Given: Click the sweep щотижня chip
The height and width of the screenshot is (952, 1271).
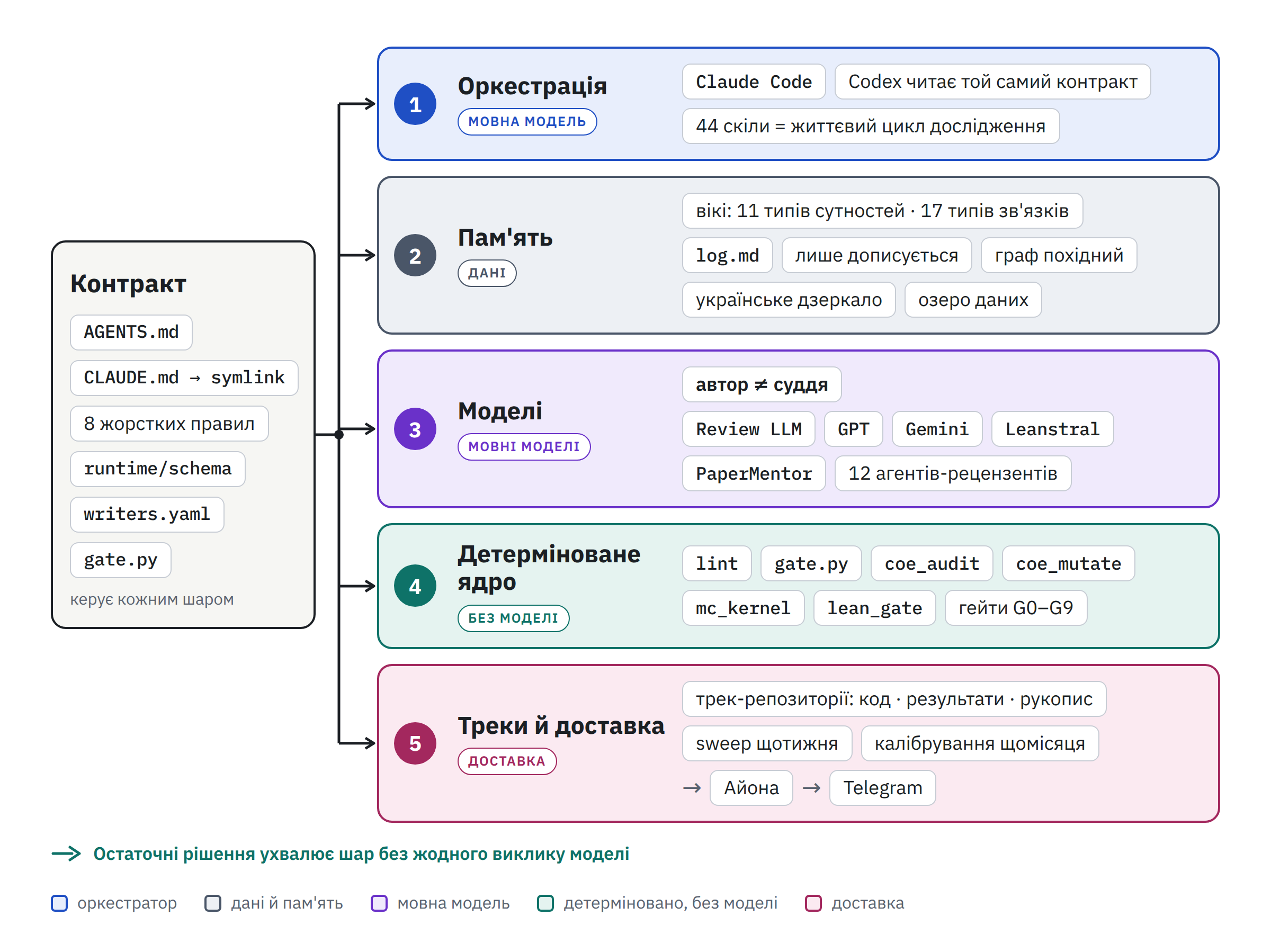Looking at the screenshot, I should tap(766, 743).
